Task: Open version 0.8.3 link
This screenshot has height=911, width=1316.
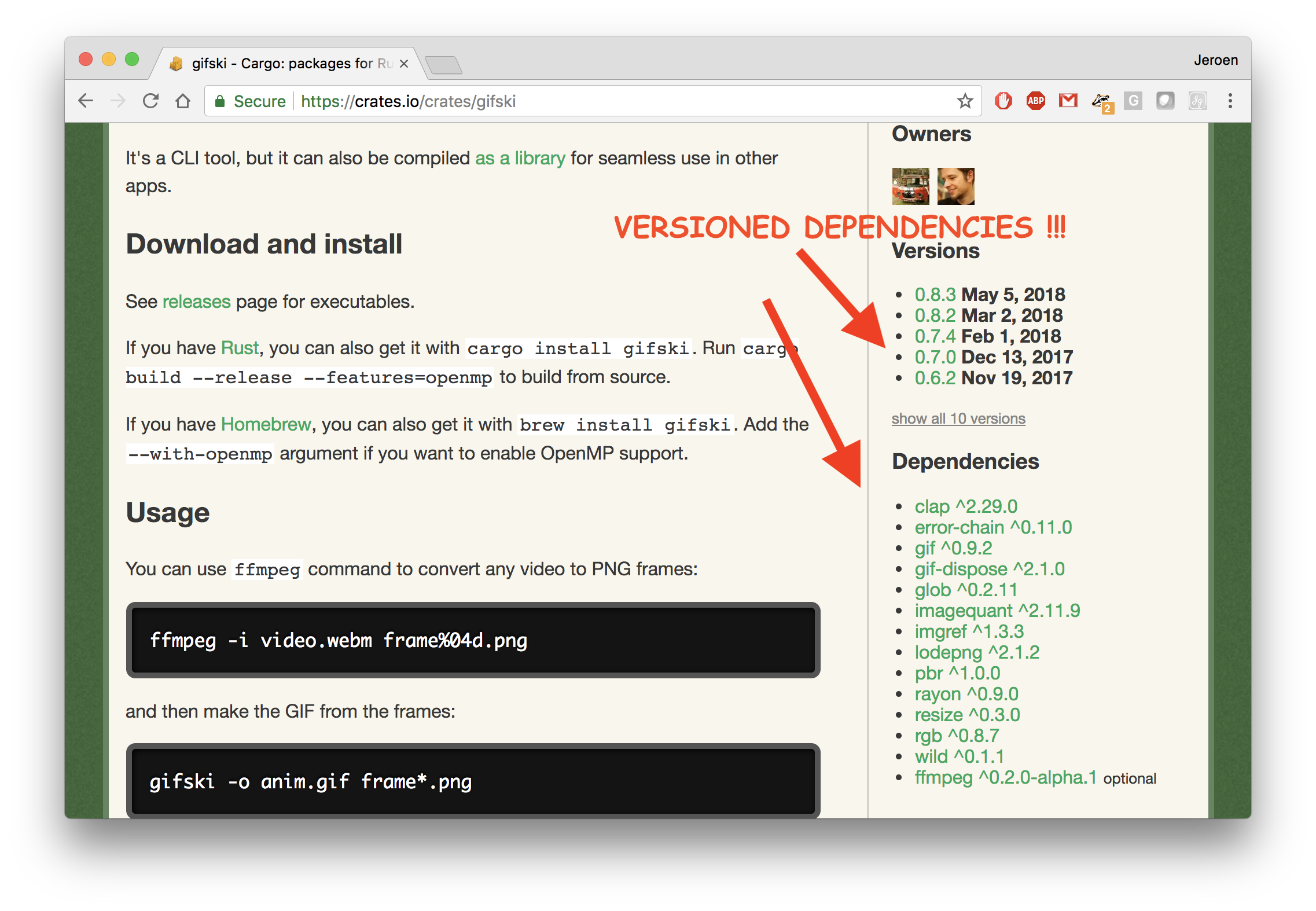Action: click(935, 295)
